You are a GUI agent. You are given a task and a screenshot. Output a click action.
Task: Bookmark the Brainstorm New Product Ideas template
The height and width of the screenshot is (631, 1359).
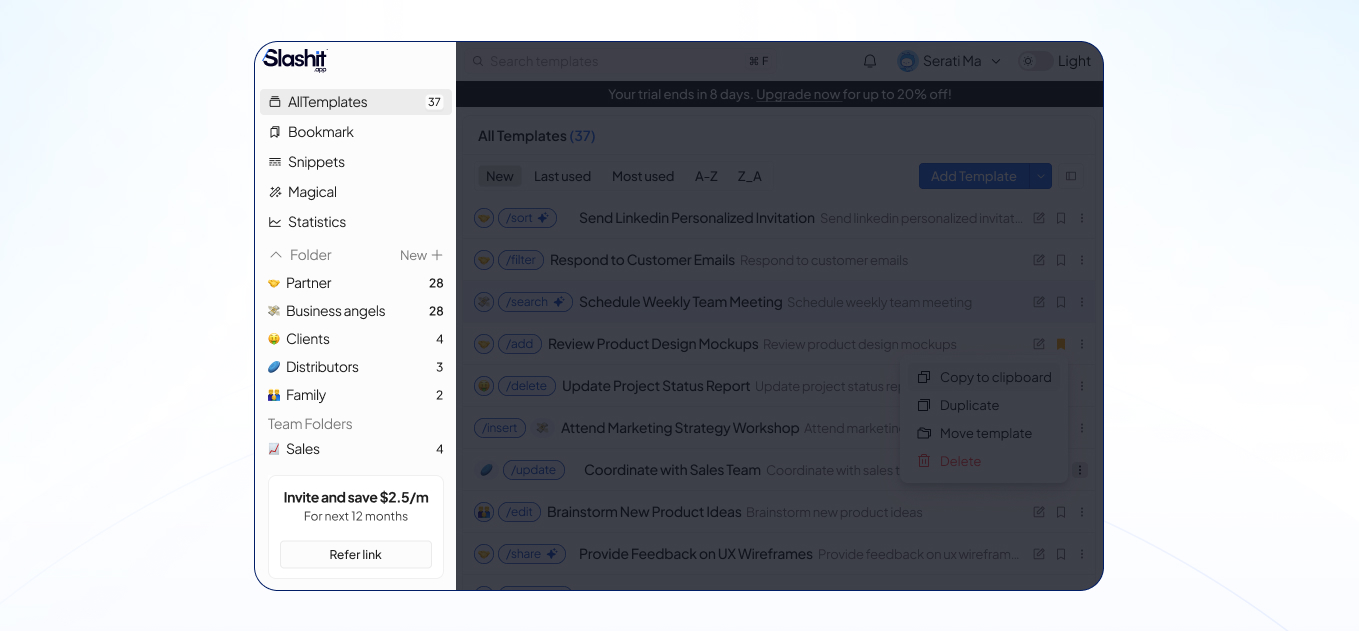[1061, 512]
